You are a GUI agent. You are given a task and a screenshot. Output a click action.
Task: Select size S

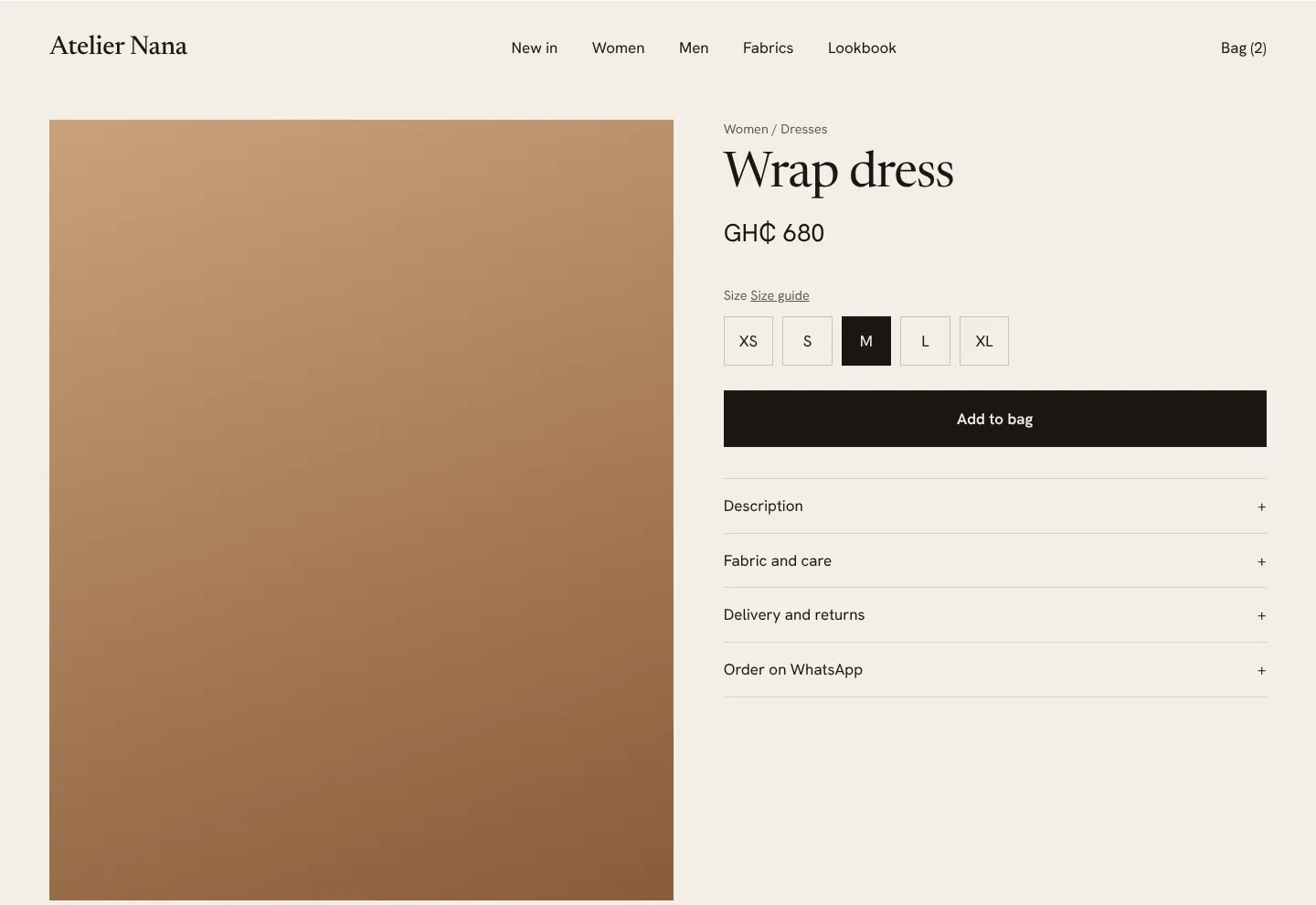807,341
